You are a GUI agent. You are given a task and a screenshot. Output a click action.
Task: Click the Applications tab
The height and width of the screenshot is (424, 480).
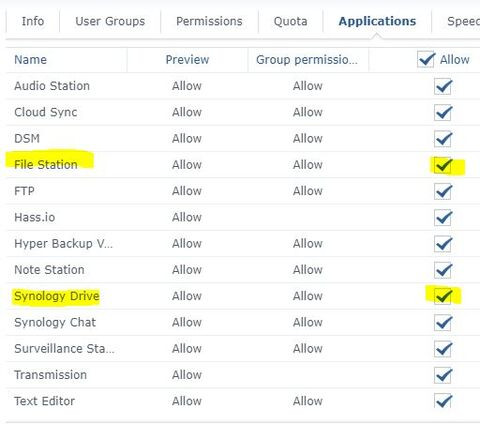coord(377,21)
